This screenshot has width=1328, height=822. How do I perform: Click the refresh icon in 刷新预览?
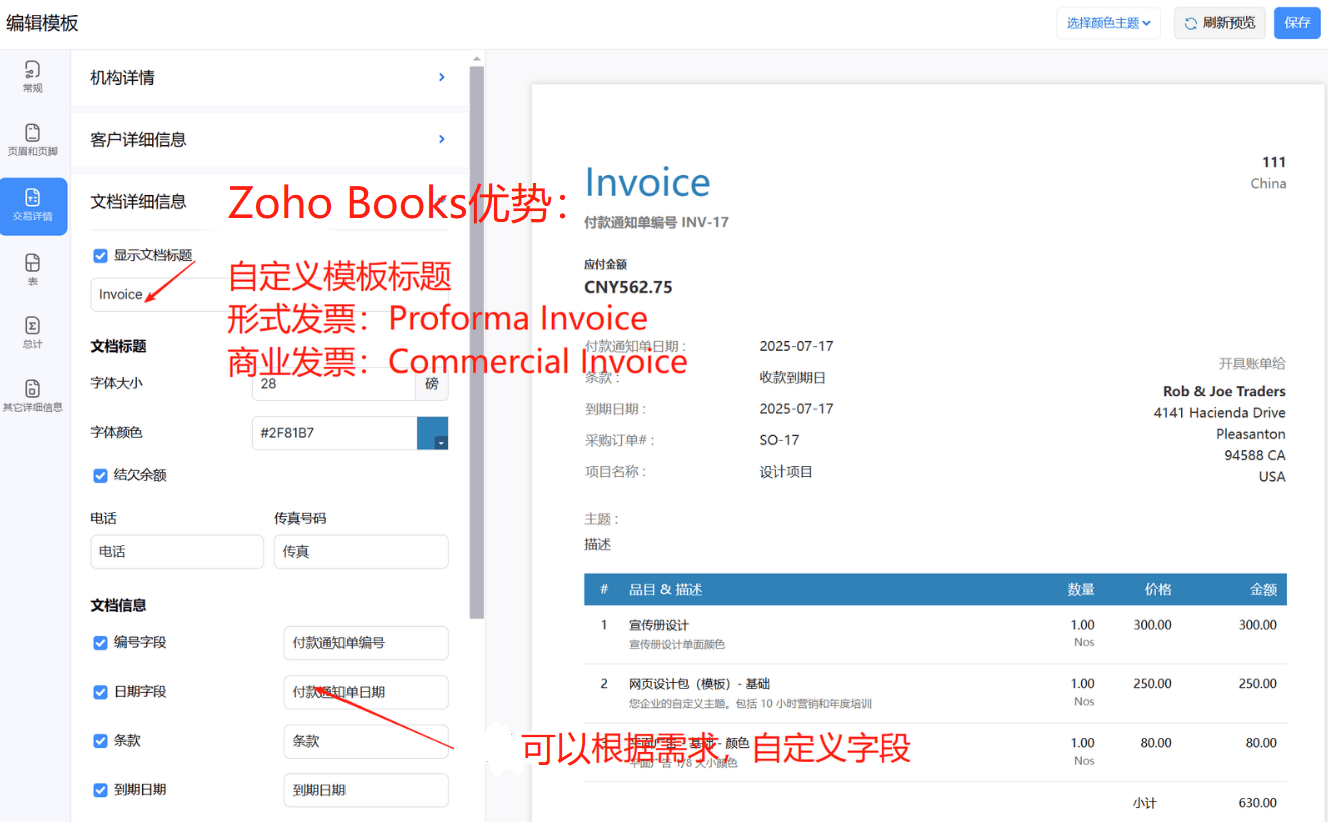click(1190, 23)
